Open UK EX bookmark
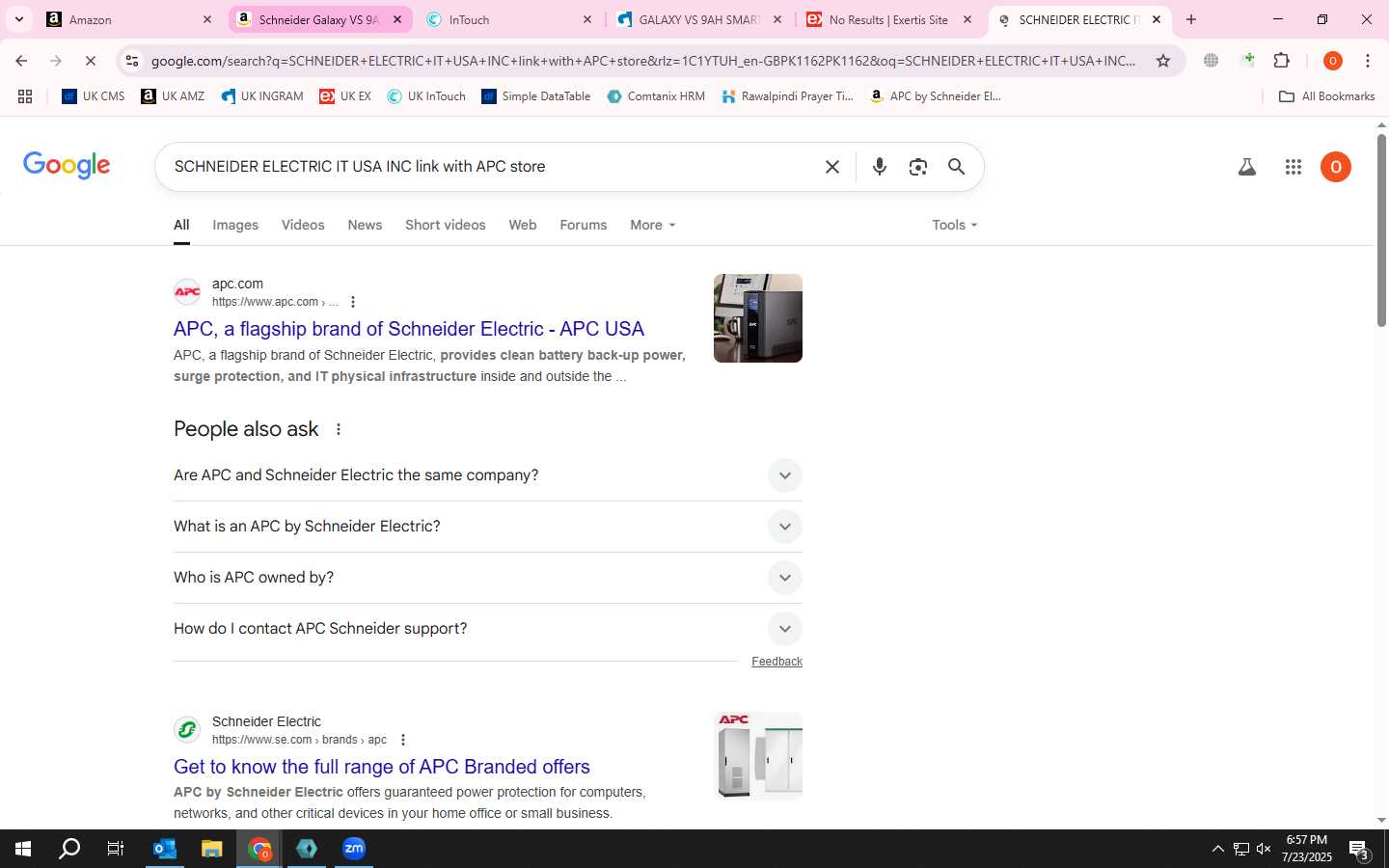The height and width of the screenshot is (868, 1389). coord(345,96)
